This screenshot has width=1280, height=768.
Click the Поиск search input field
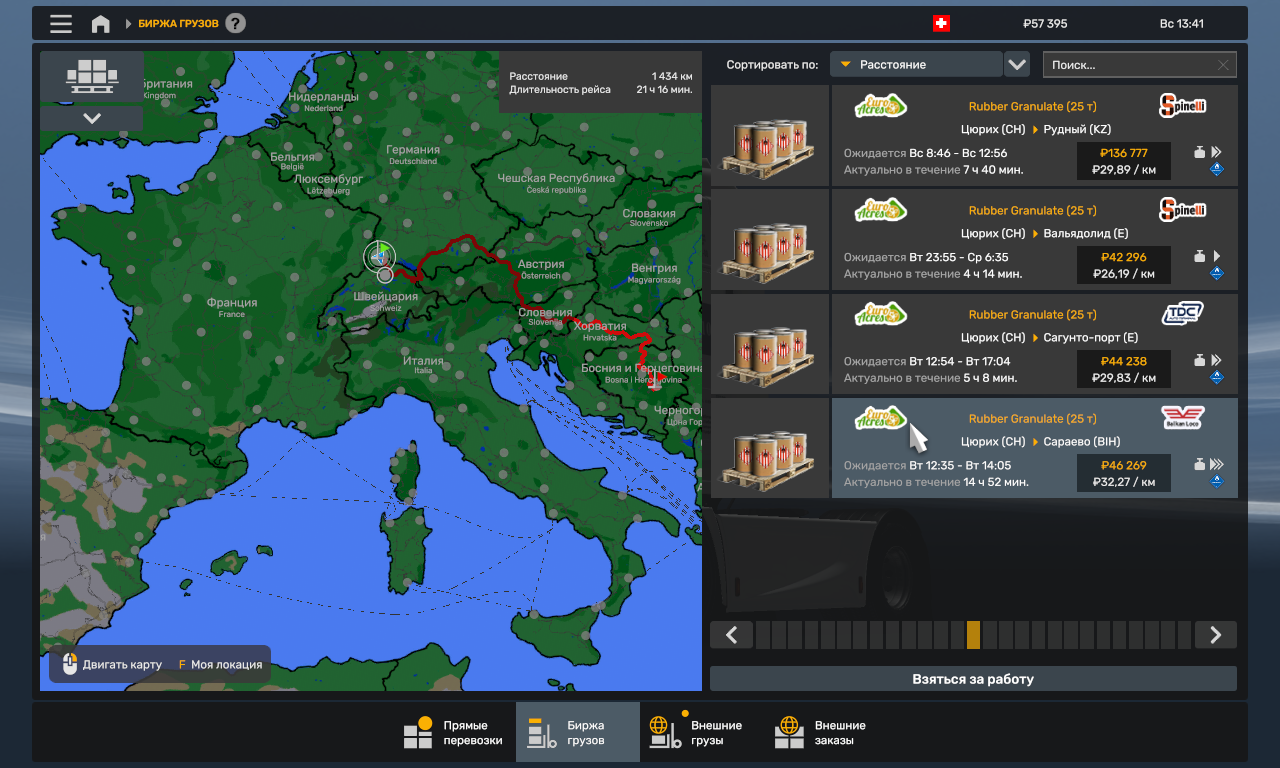tap(1128, 65)
